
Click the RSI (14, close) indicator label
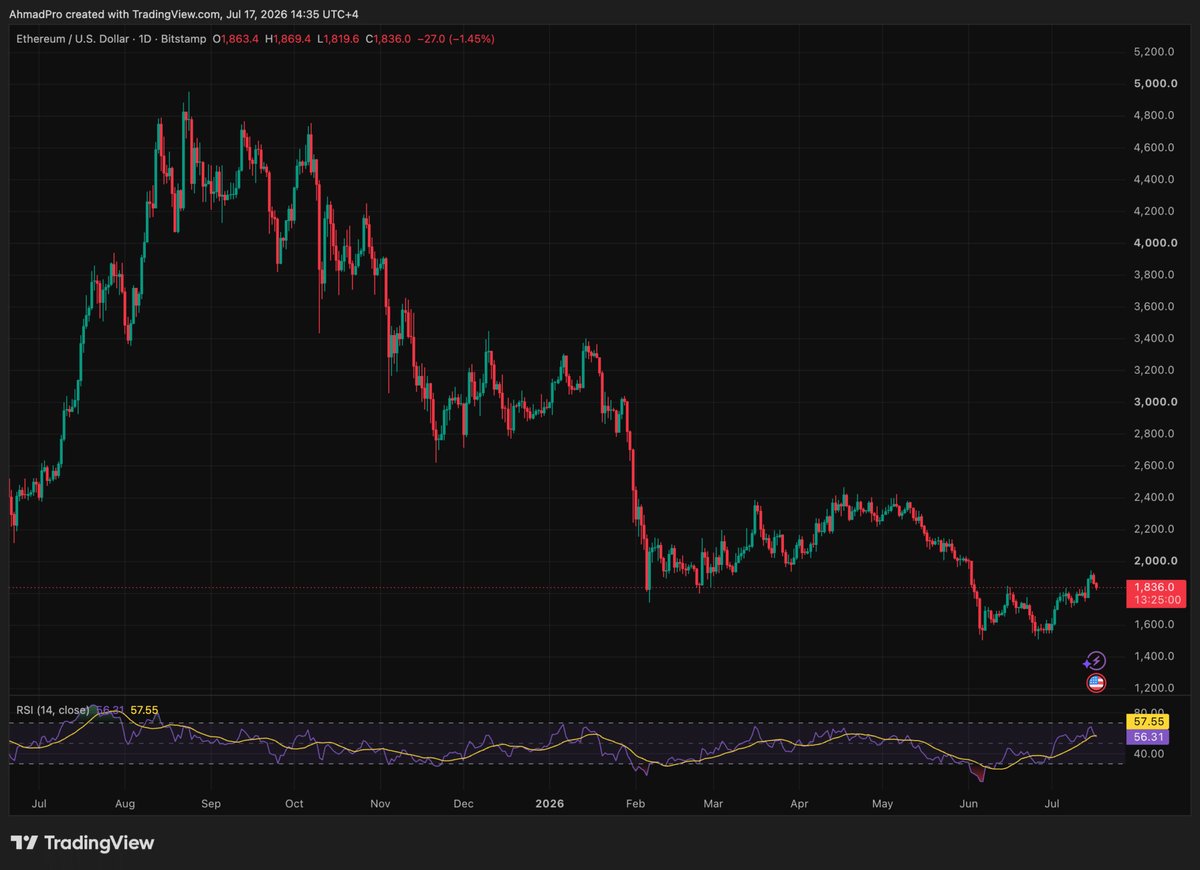(51, 711)
